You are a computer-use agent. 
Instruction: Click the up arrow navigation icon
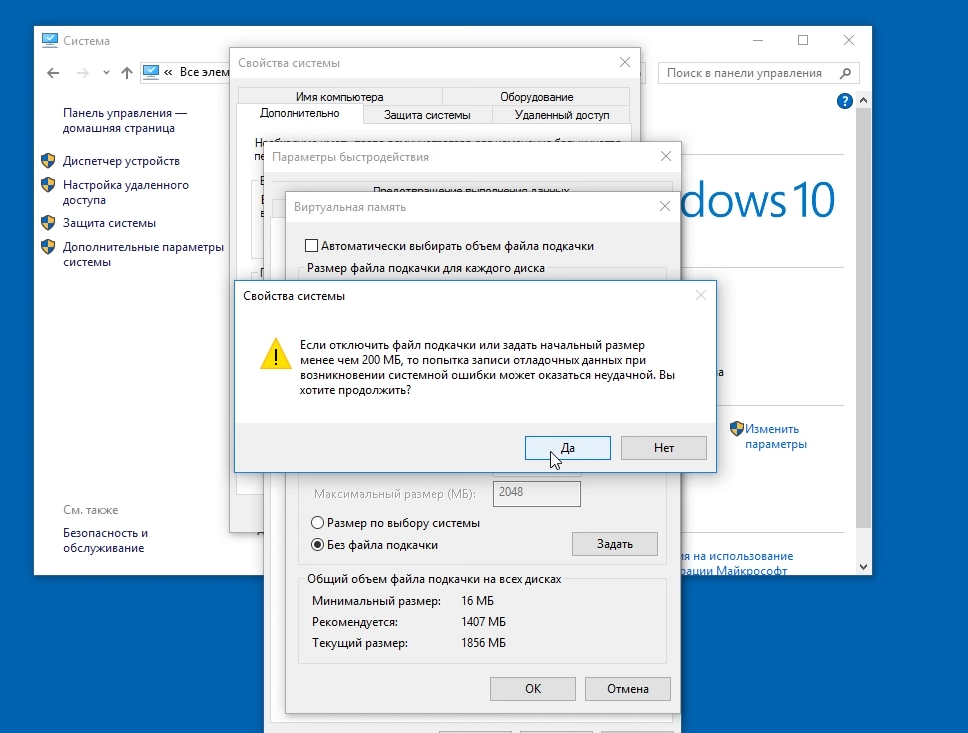126,73
